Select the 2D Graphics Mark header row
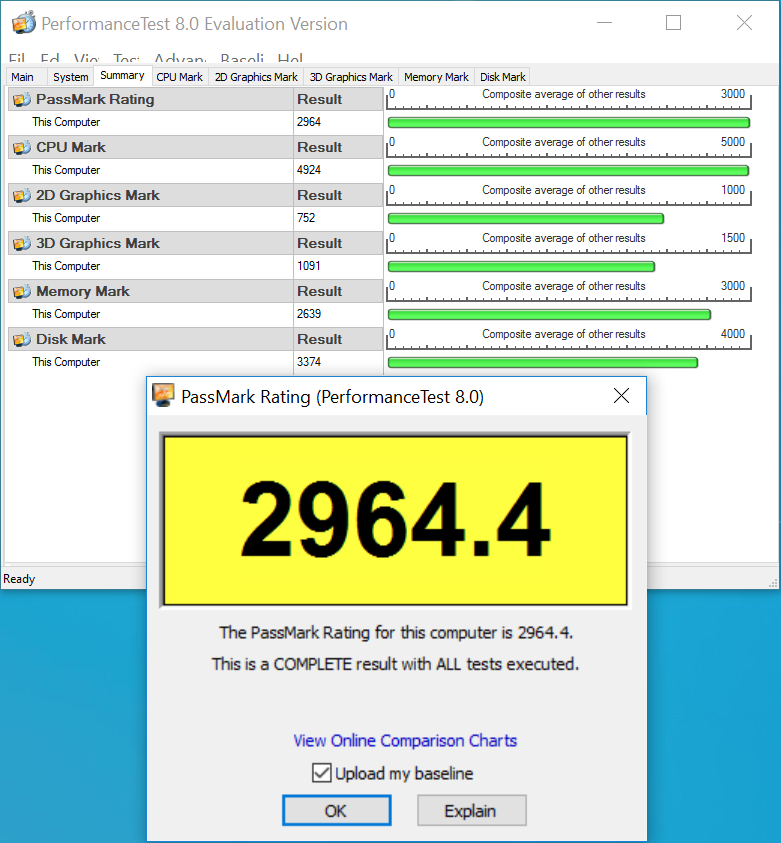781x843 pixels. point(195,195)
